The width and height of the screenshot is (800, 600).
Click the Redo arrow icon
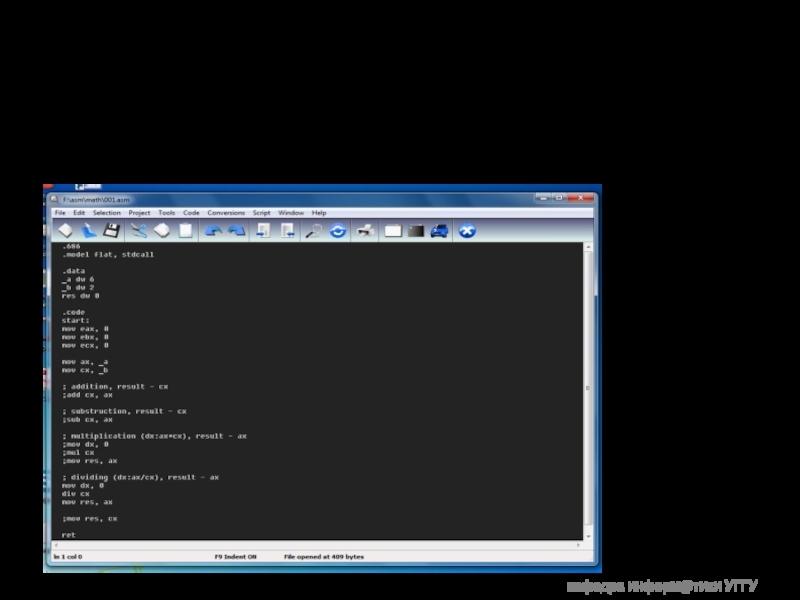(237, 231)
